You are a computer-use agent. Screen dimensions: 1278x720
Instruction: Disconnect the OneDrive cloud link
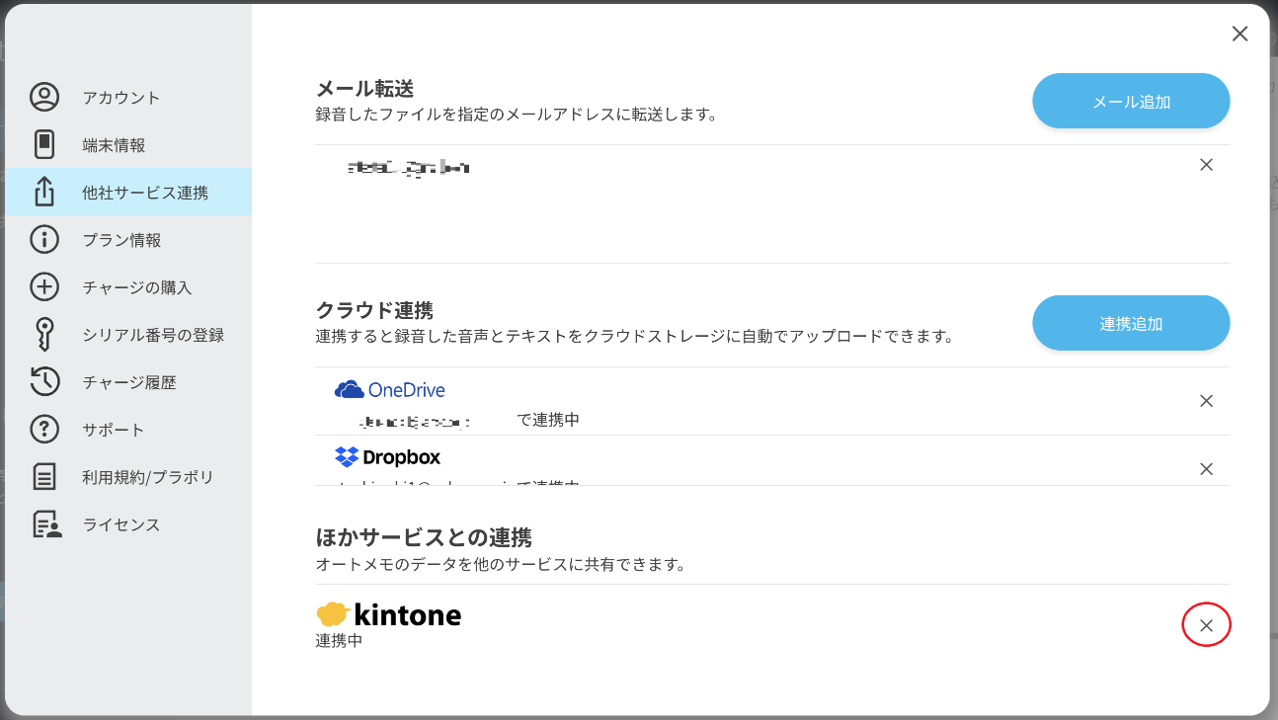pyautogui.click(x=1206, y=401)
